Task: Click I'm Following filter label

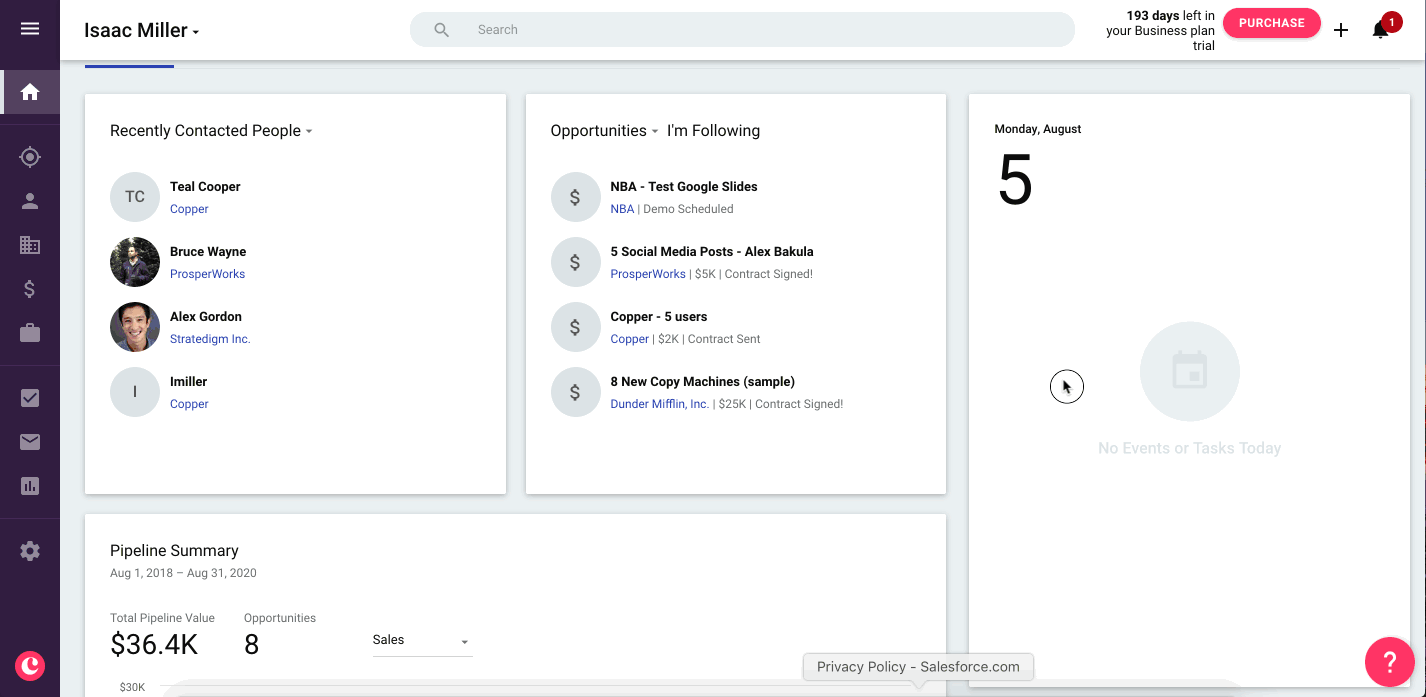Action: pyautogui.click(x=713, y=131)
